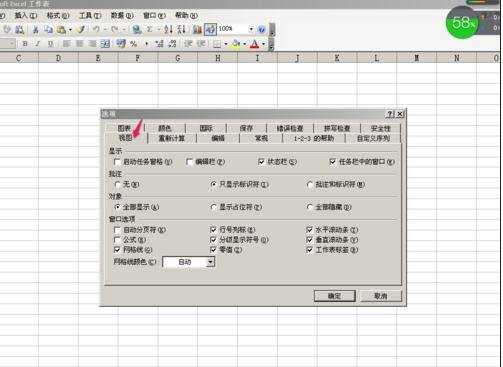Click the Align Left icon
This screenshot has height=367, width=503.
[67, 44]
